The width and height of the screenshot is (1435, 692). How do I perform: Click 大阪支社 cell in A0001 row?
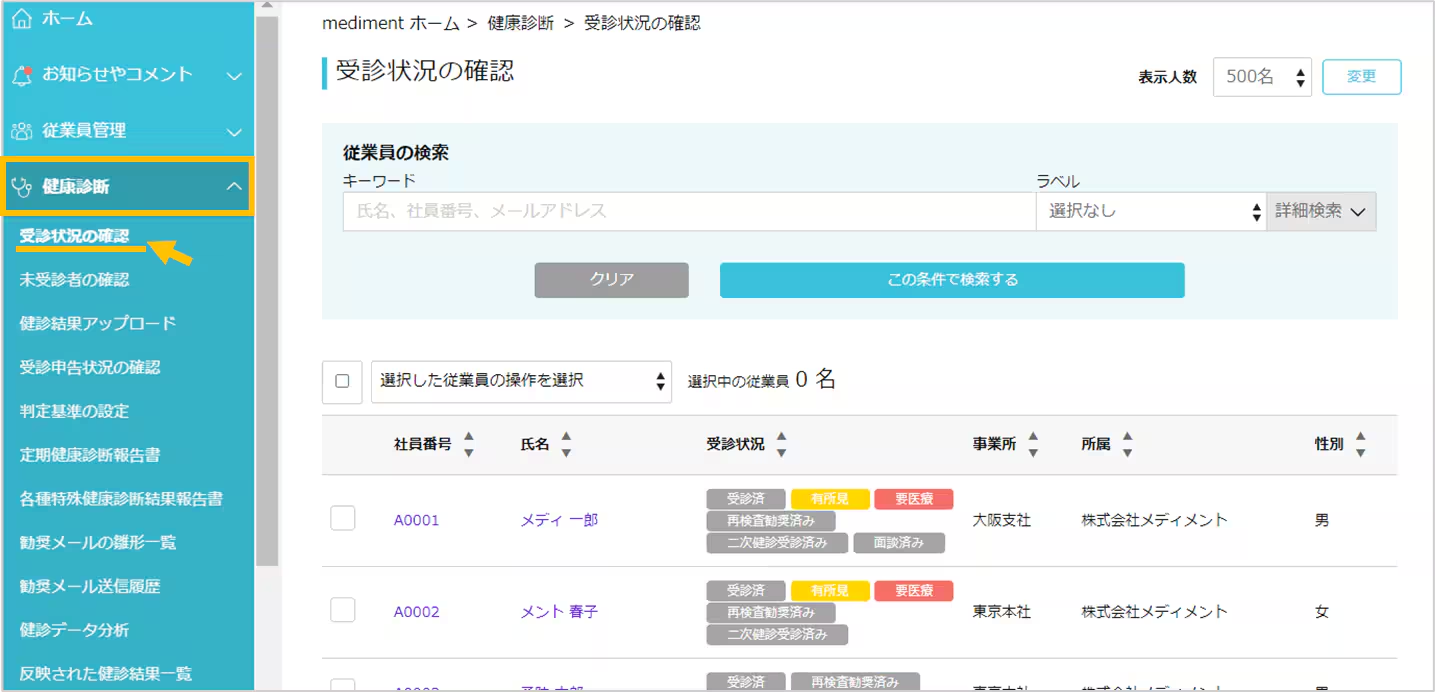point(1001,520)
